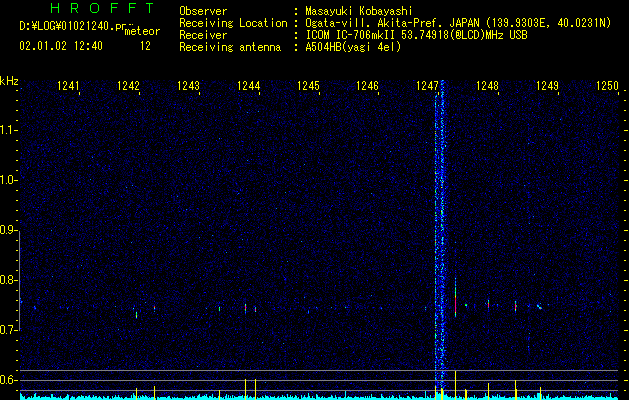The image size is (629, 400).
Task: Select the A504HB(yagi 4el) antenna value
Action: coord(353,47)
